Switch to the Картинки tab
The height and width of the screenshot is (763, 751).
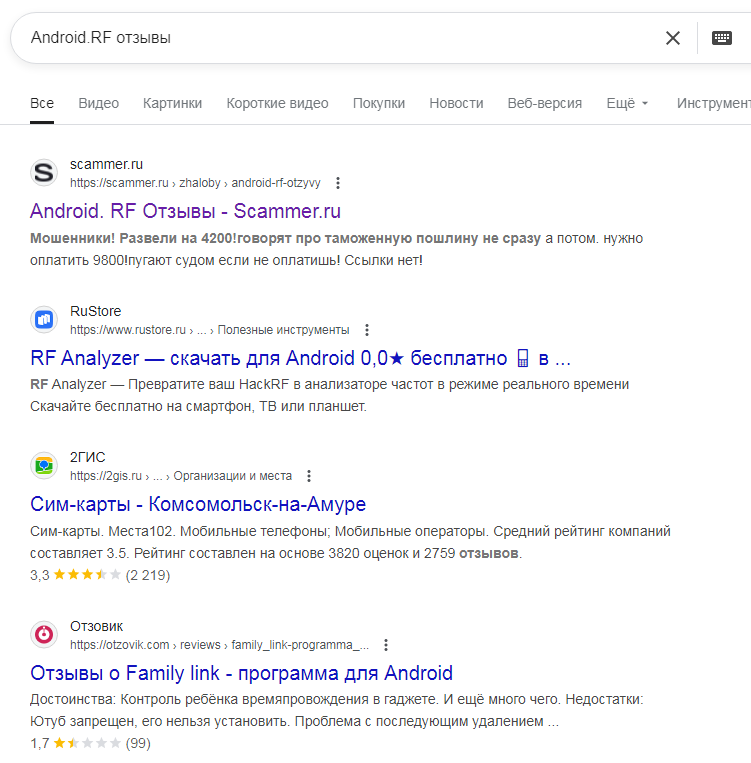click(x=172, y=103)
